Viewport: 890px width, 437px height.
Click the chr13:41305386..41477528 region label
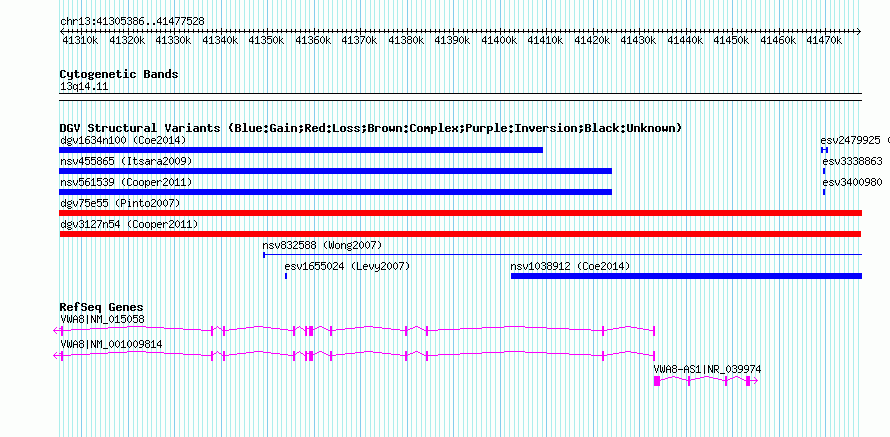click(132, 21)
